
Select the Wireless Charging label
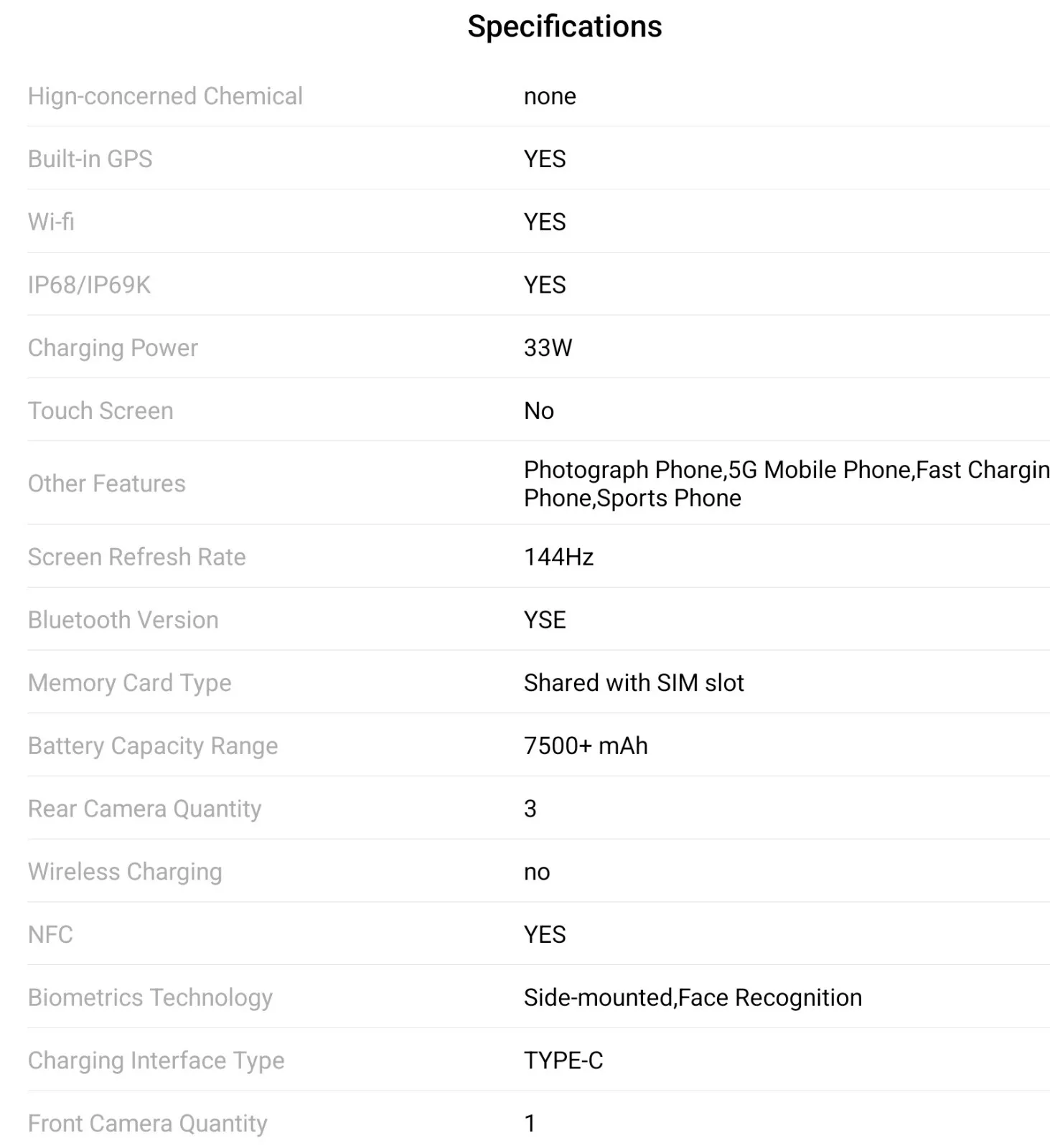pos(125,872)
